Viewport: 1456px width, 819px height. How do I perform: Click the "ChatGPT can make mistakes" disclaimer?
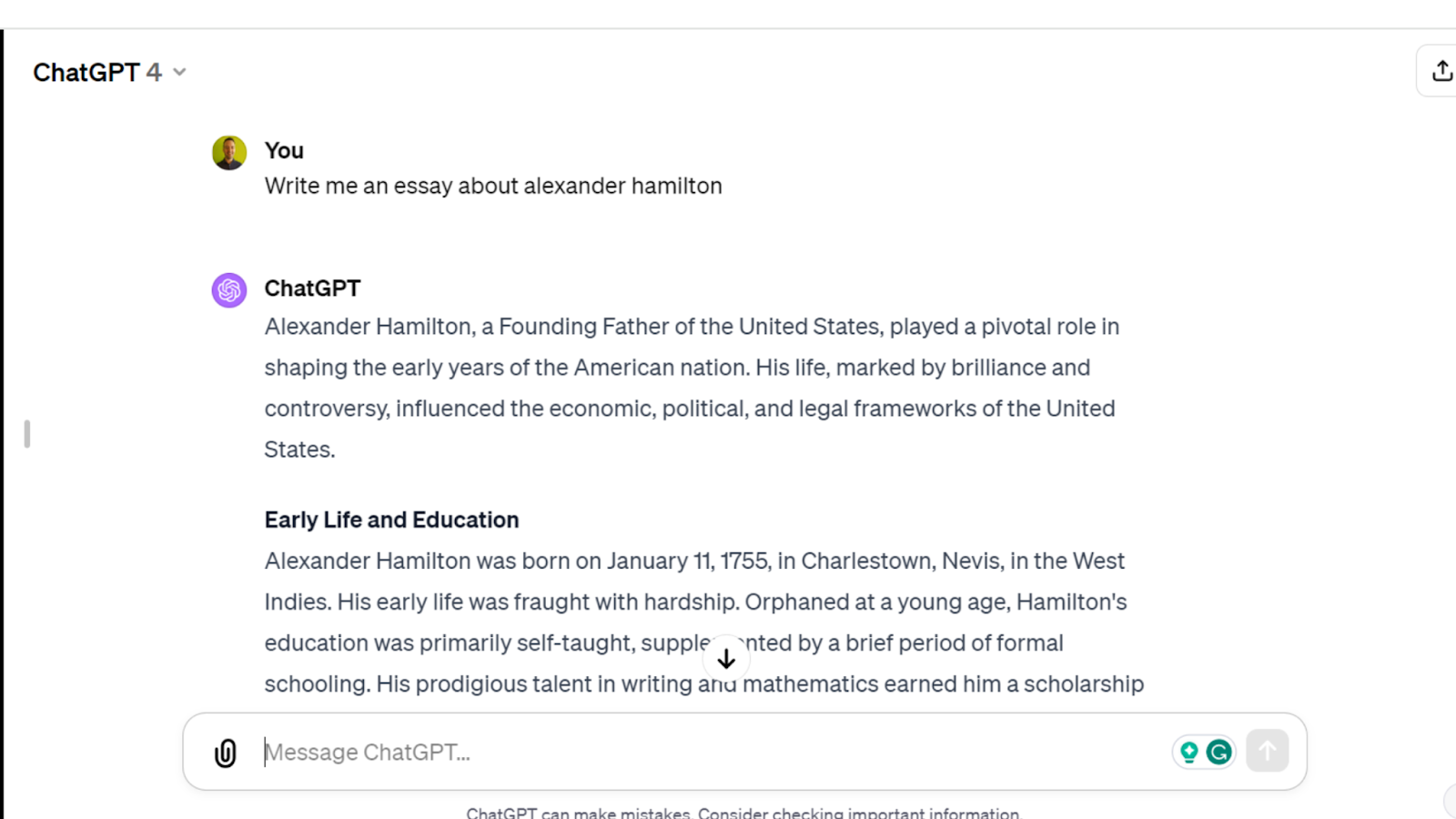(743, 813)
